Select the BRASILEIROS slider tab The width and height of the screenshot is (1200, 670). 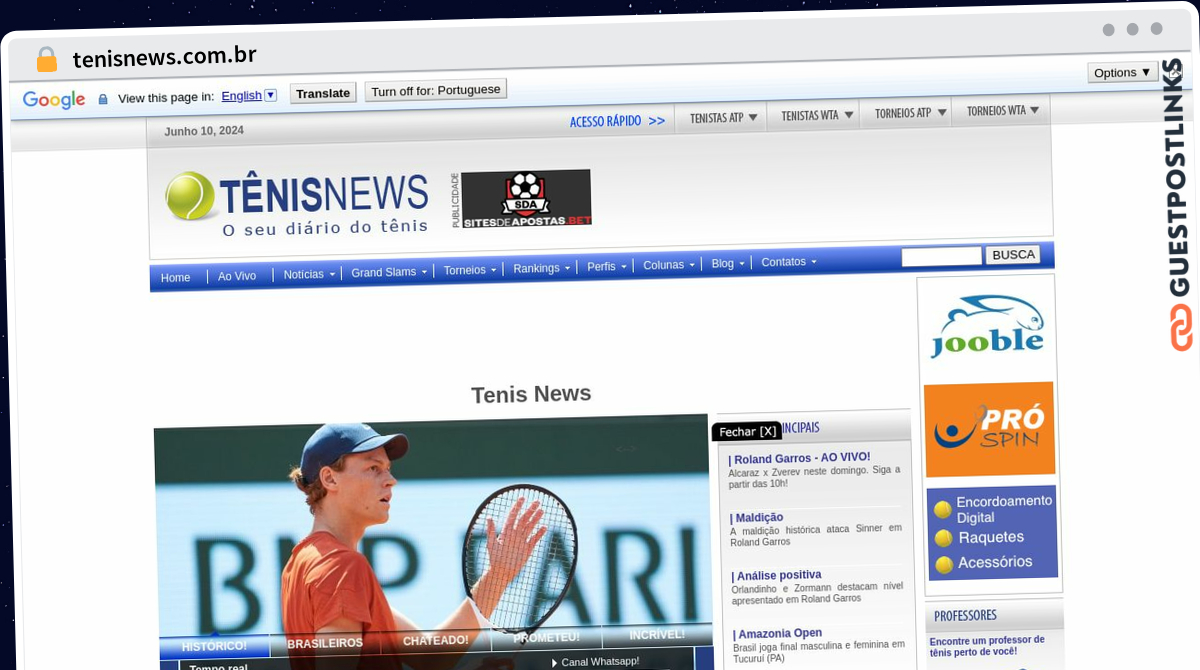[x=325, y=643]
